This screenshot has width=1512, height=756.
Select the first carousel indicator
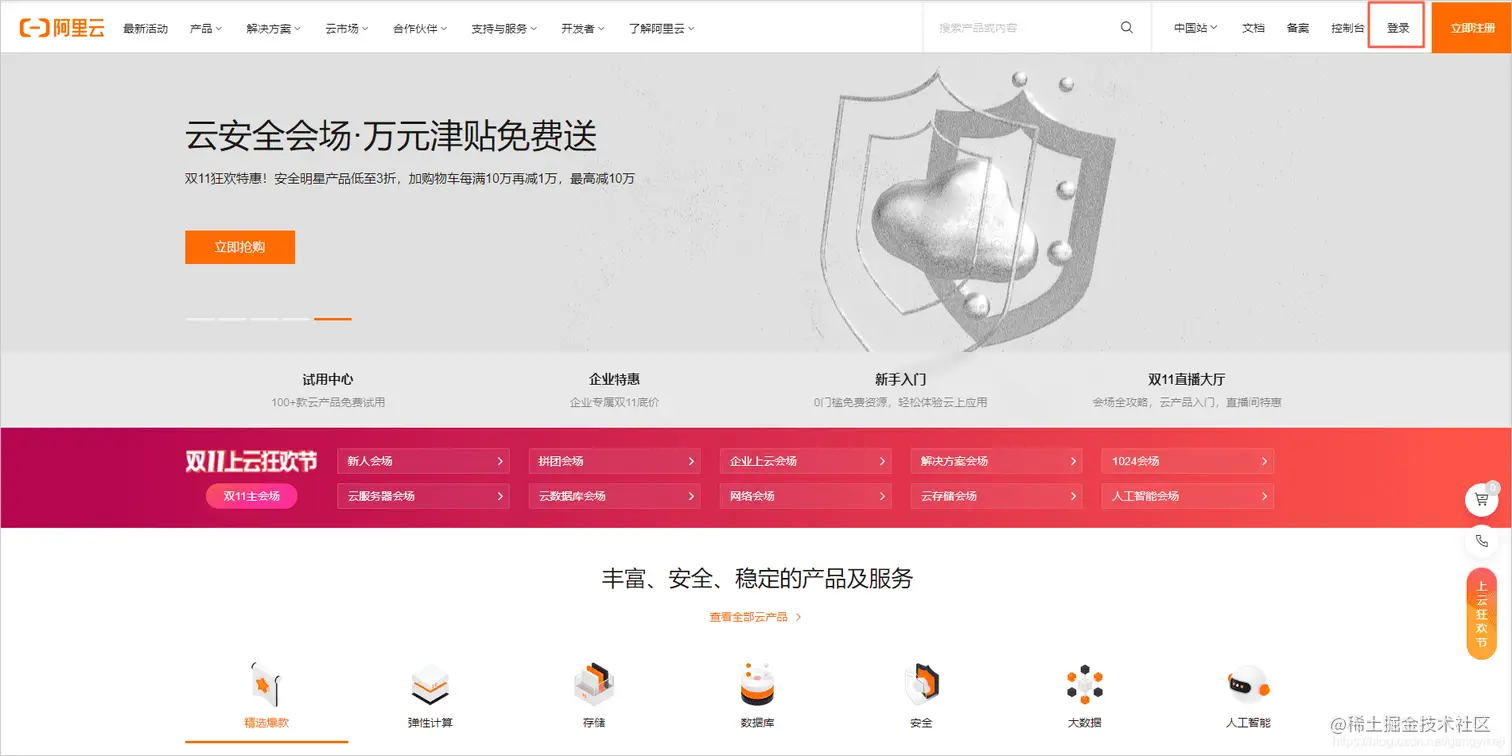coord(199,318)
